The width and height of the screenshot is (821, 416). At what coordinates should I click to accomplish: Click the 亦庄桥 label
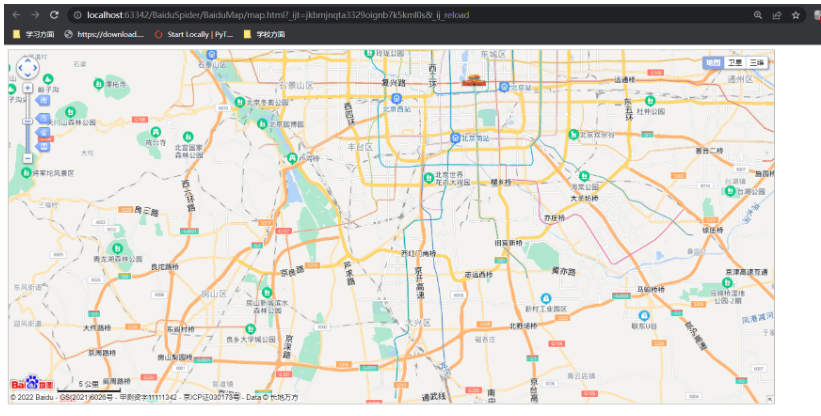tap(554, 218)
